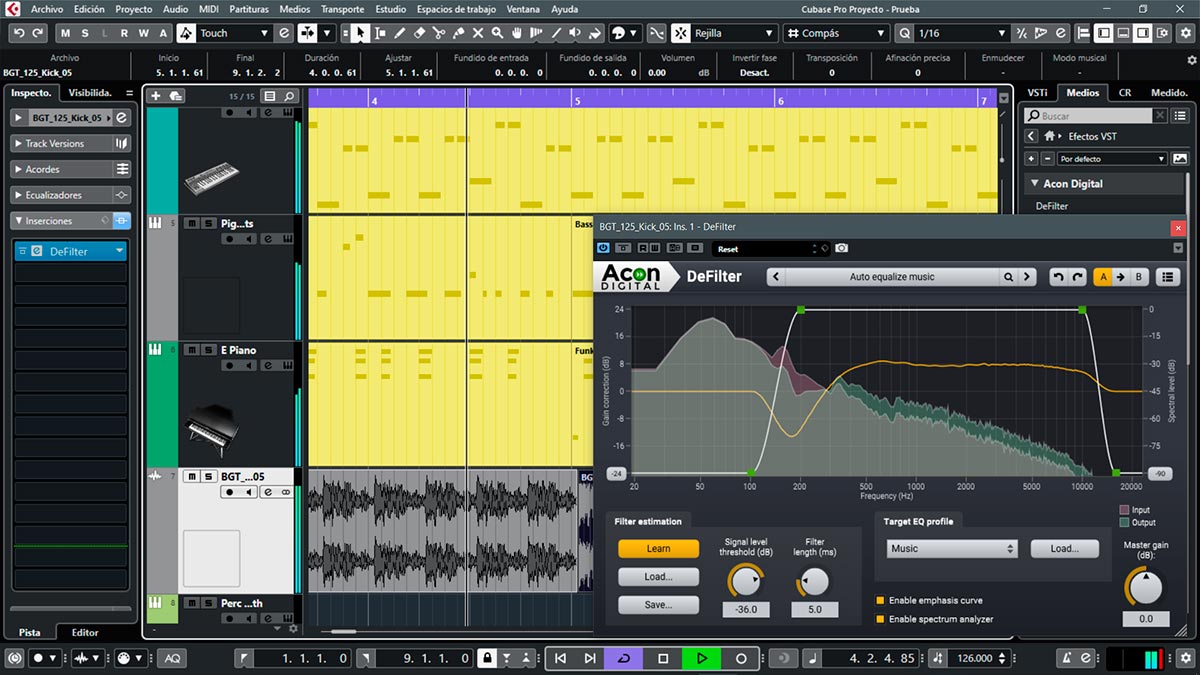Open Music target EQ profile dropdown

click(952, 548)
